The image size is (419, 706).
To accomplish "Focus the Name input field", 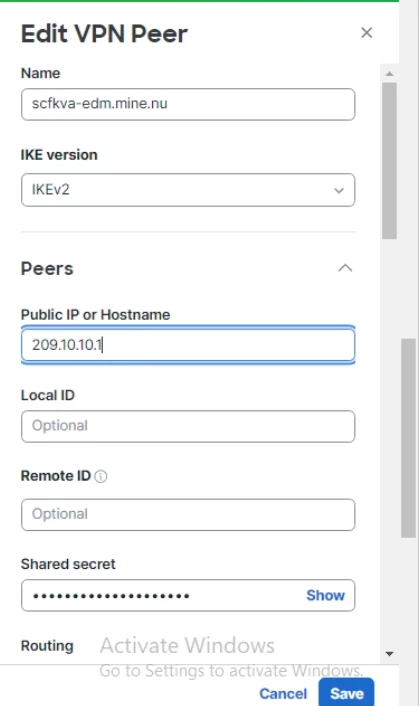I will pyautogui.click(x=188, y=104).
